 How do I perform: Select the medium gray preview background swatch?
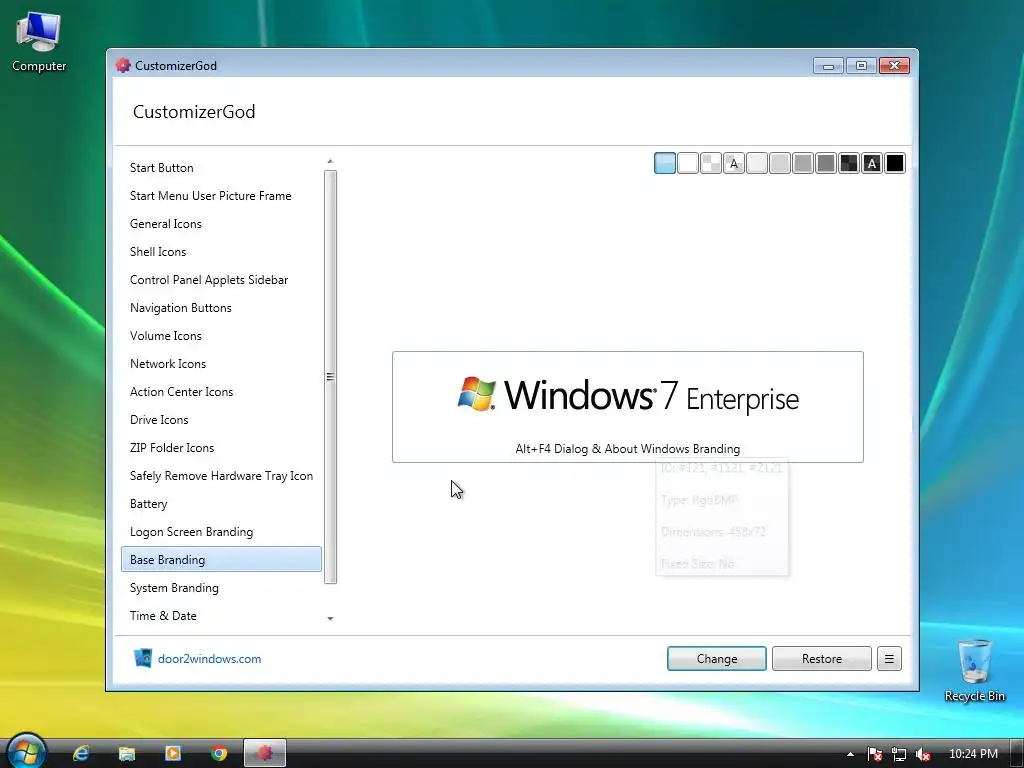tap(803, 163)
